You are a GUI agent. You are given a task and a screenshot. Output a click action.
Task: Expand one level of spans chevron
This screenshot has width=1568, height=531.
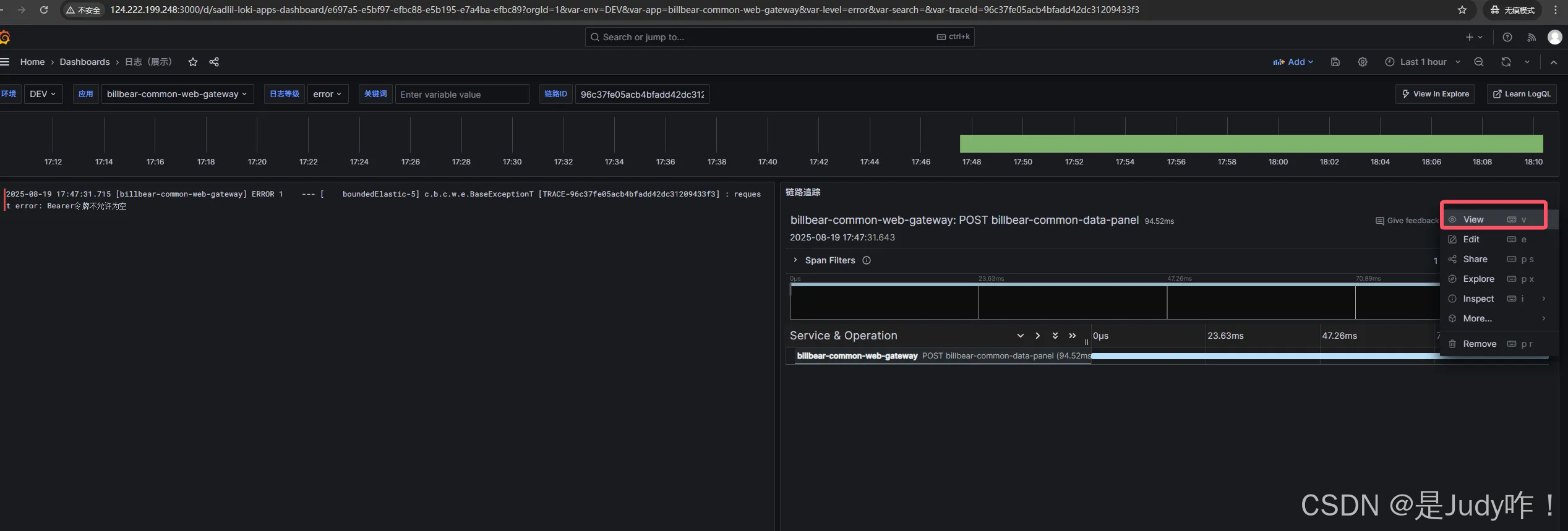(1038, 336)
